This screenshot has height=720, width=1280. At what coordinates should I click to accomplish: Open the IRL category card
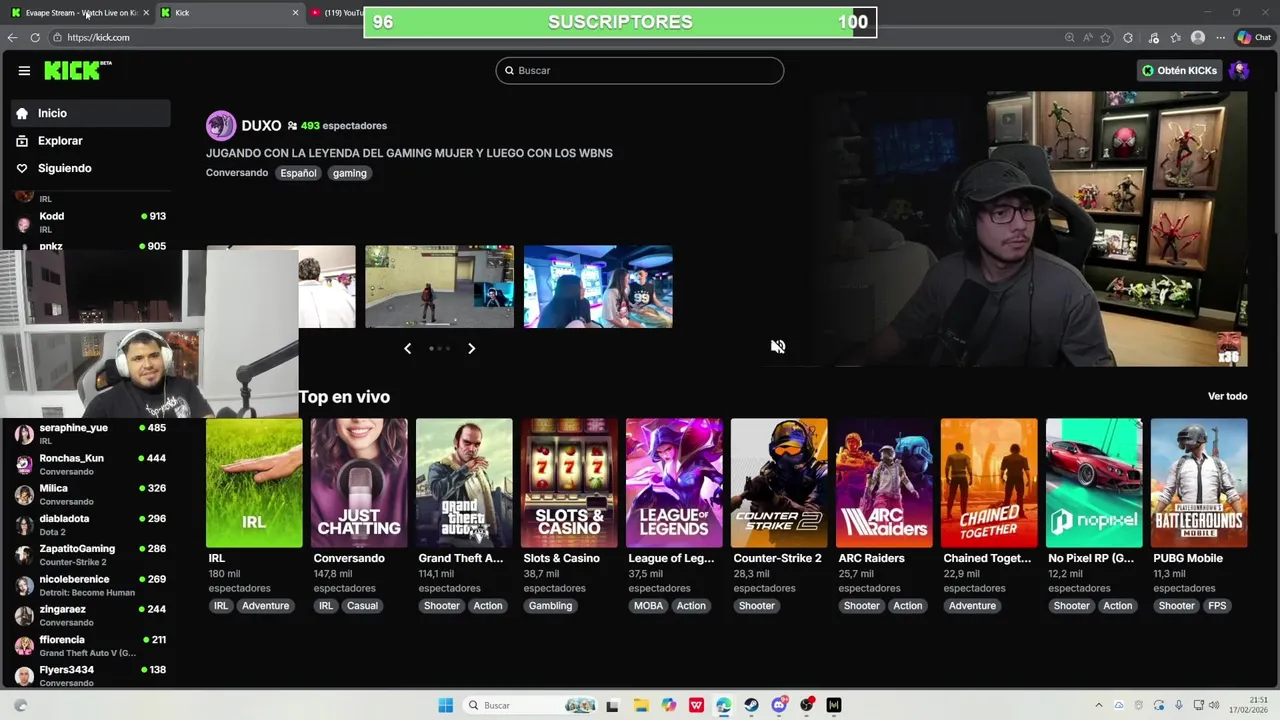[x=254, y=483]
